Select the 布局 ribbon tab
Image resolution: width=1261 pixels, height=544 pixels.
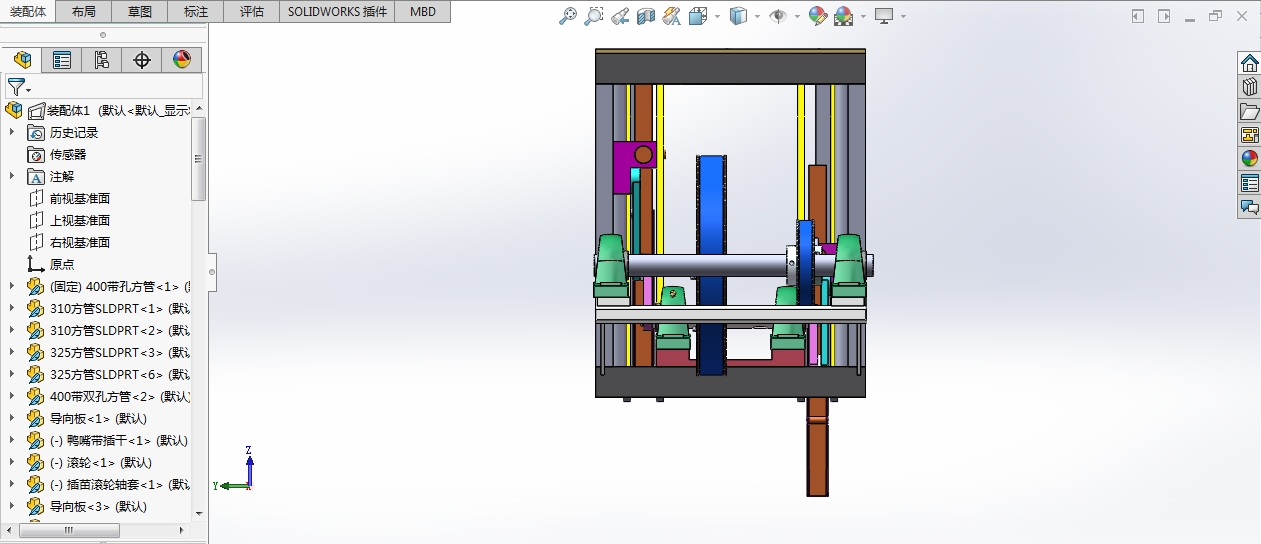85,12
